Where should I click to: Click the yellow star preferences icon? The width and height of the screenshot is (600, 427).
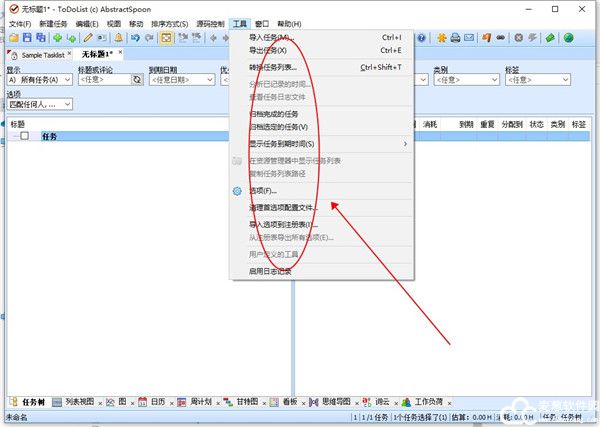pos(441,38)
